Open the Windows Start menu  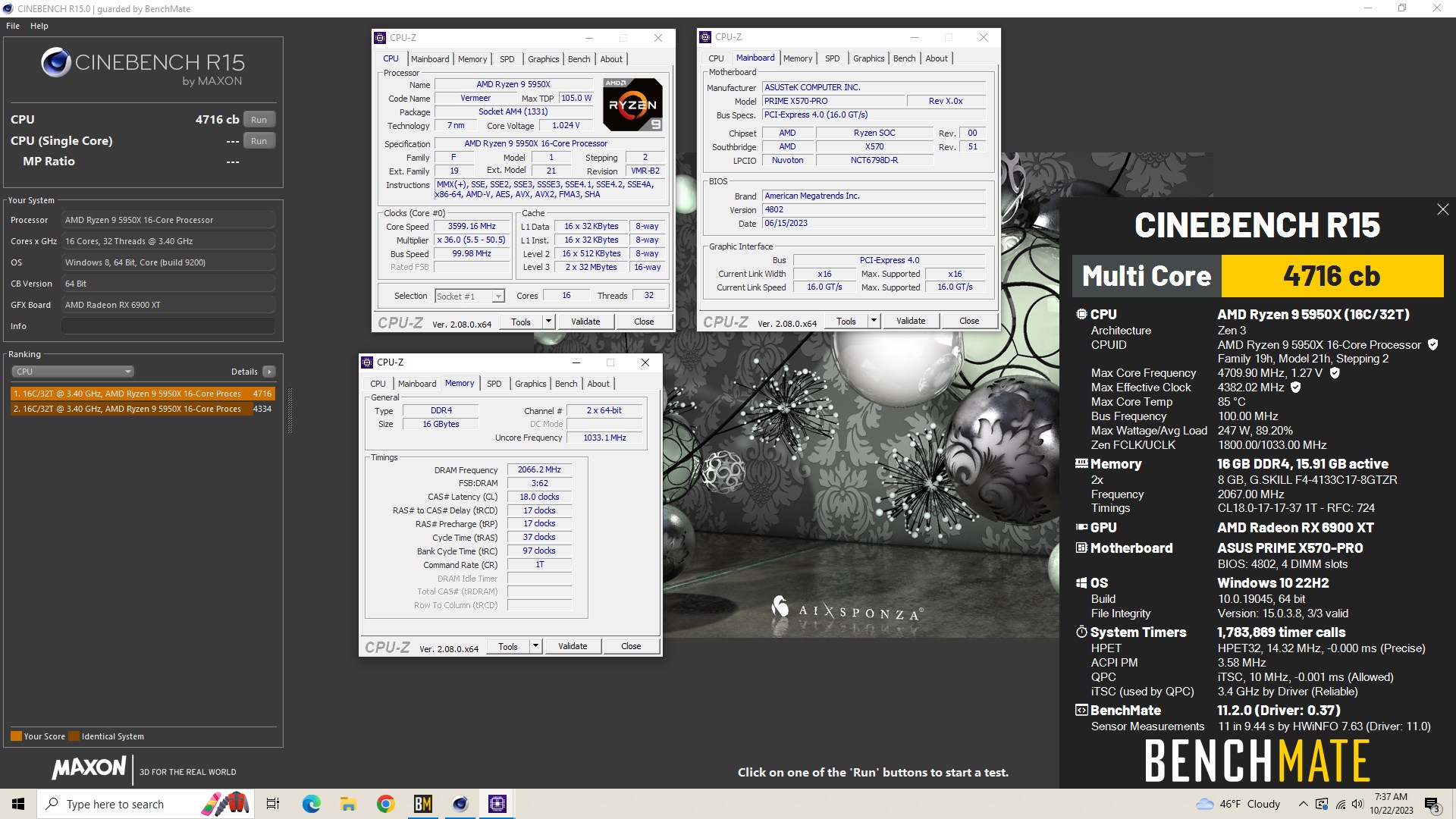(x=18, y=804)
